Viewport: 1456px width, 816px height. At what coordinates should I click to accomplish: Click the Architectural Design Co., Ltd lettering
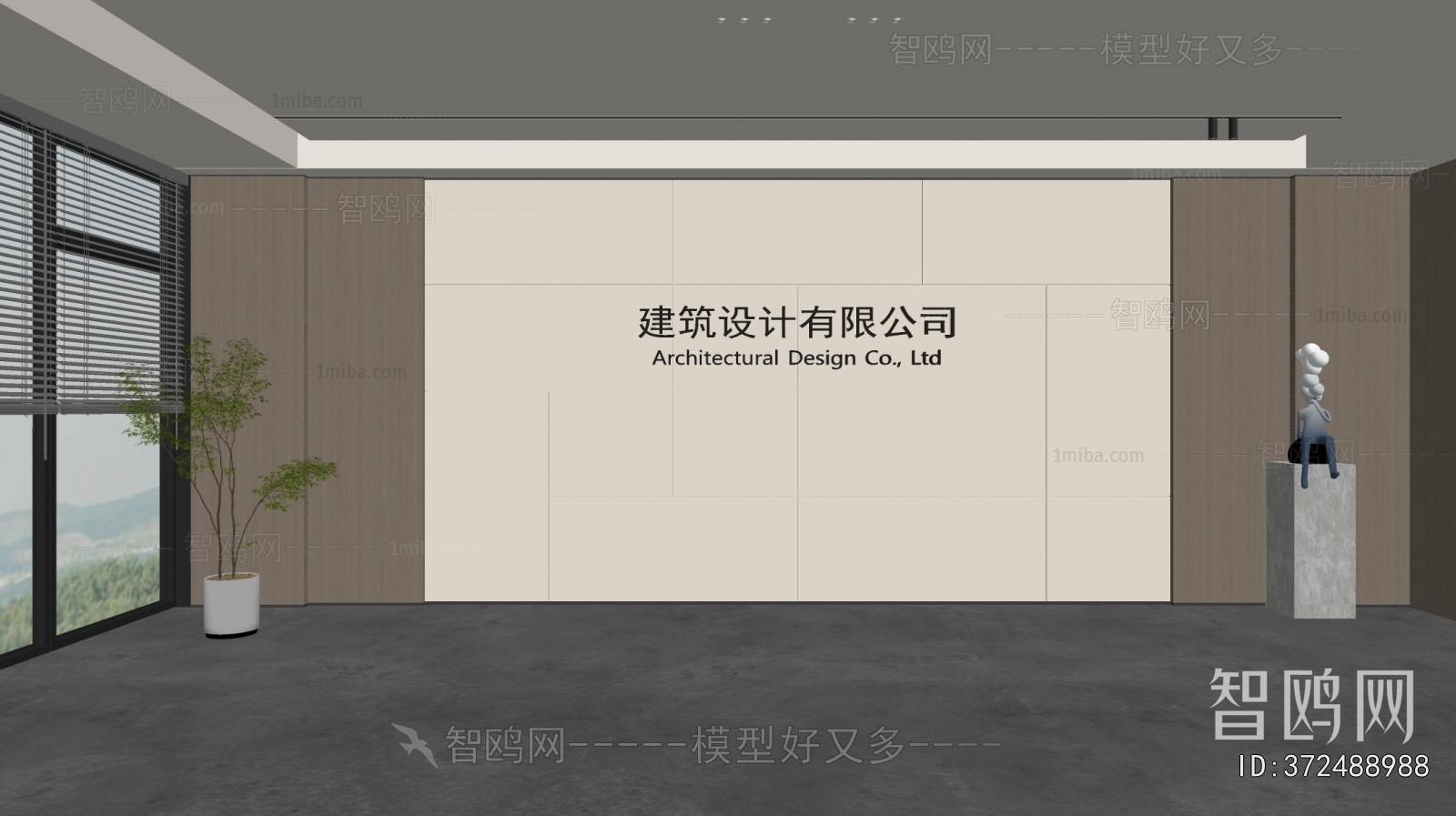[797, 358]
